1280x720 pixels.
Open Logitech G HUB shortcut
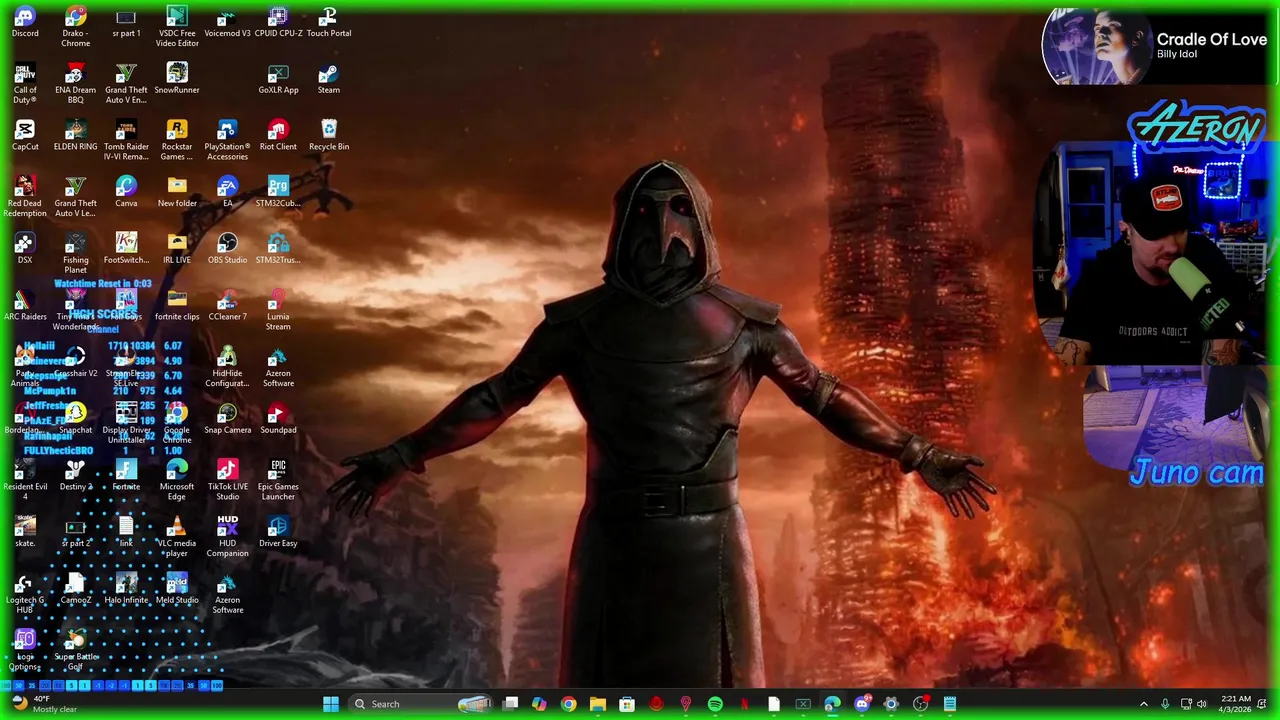[25, 594]
